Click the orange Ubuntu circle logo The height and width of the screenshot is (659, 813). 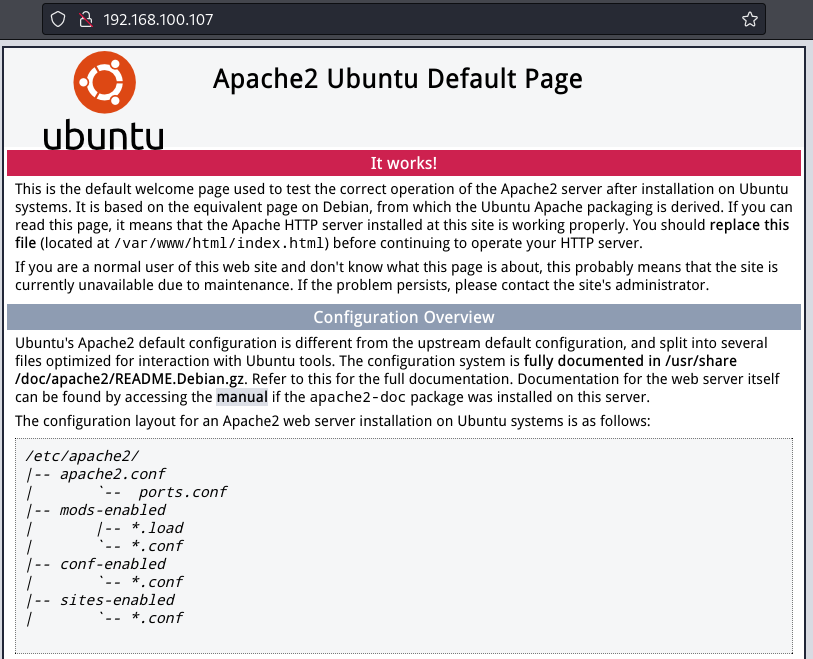tap(103, 84)
